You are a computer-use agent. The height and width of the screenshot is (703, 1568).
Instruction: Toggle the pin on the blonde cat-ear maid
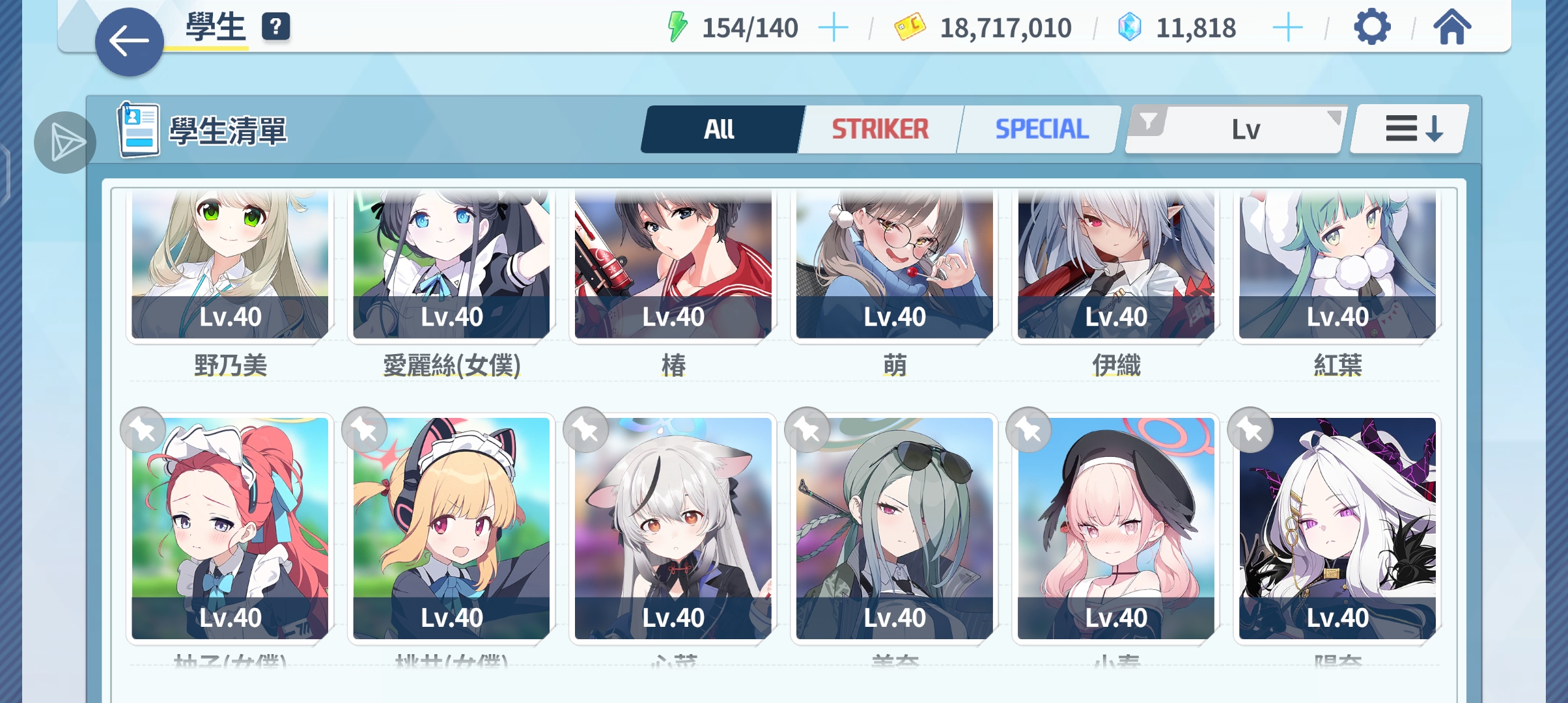(x=365, y=430)
